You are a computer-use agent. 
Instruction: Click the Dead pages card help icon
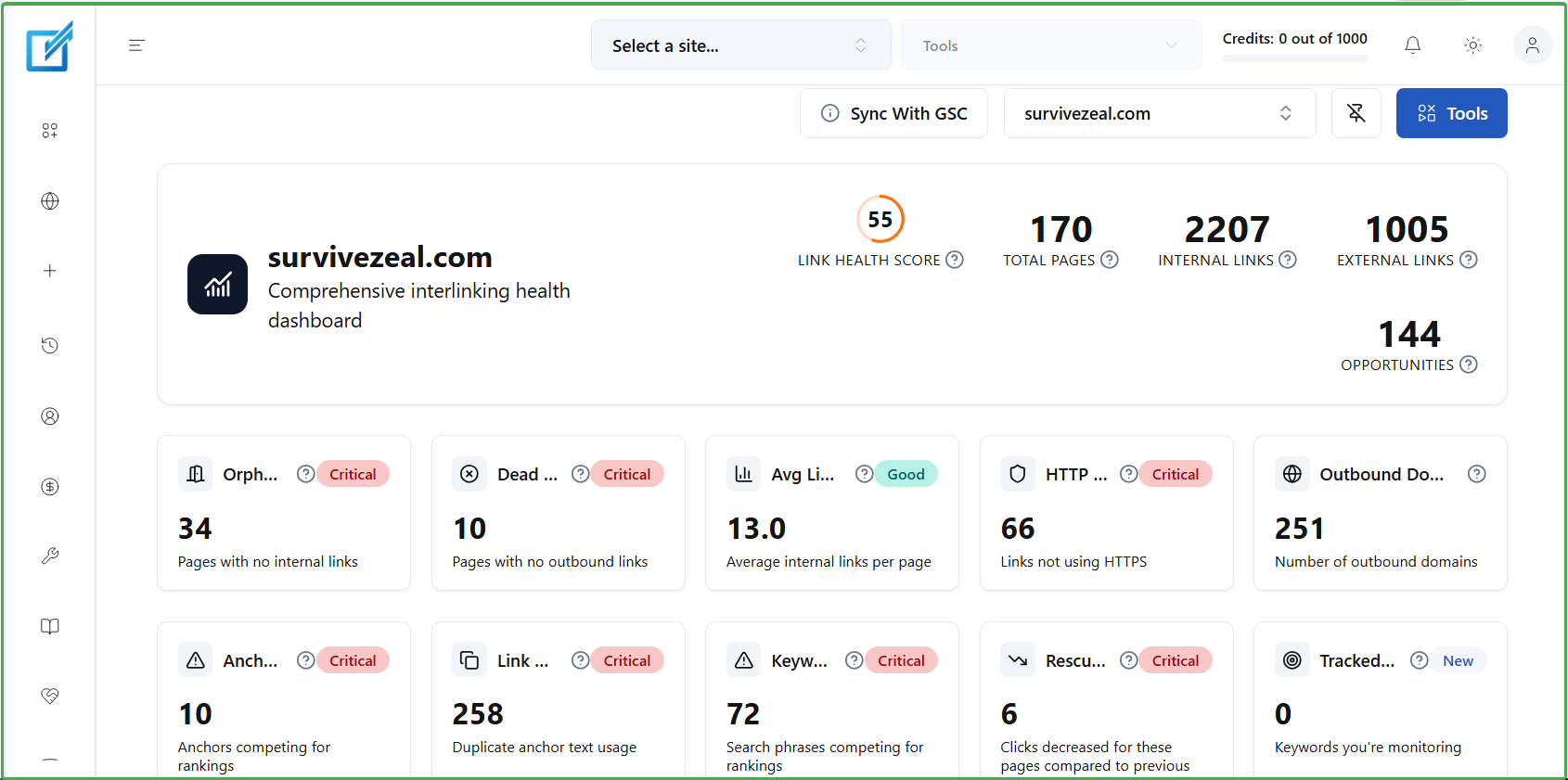click(x=581, y=474)
